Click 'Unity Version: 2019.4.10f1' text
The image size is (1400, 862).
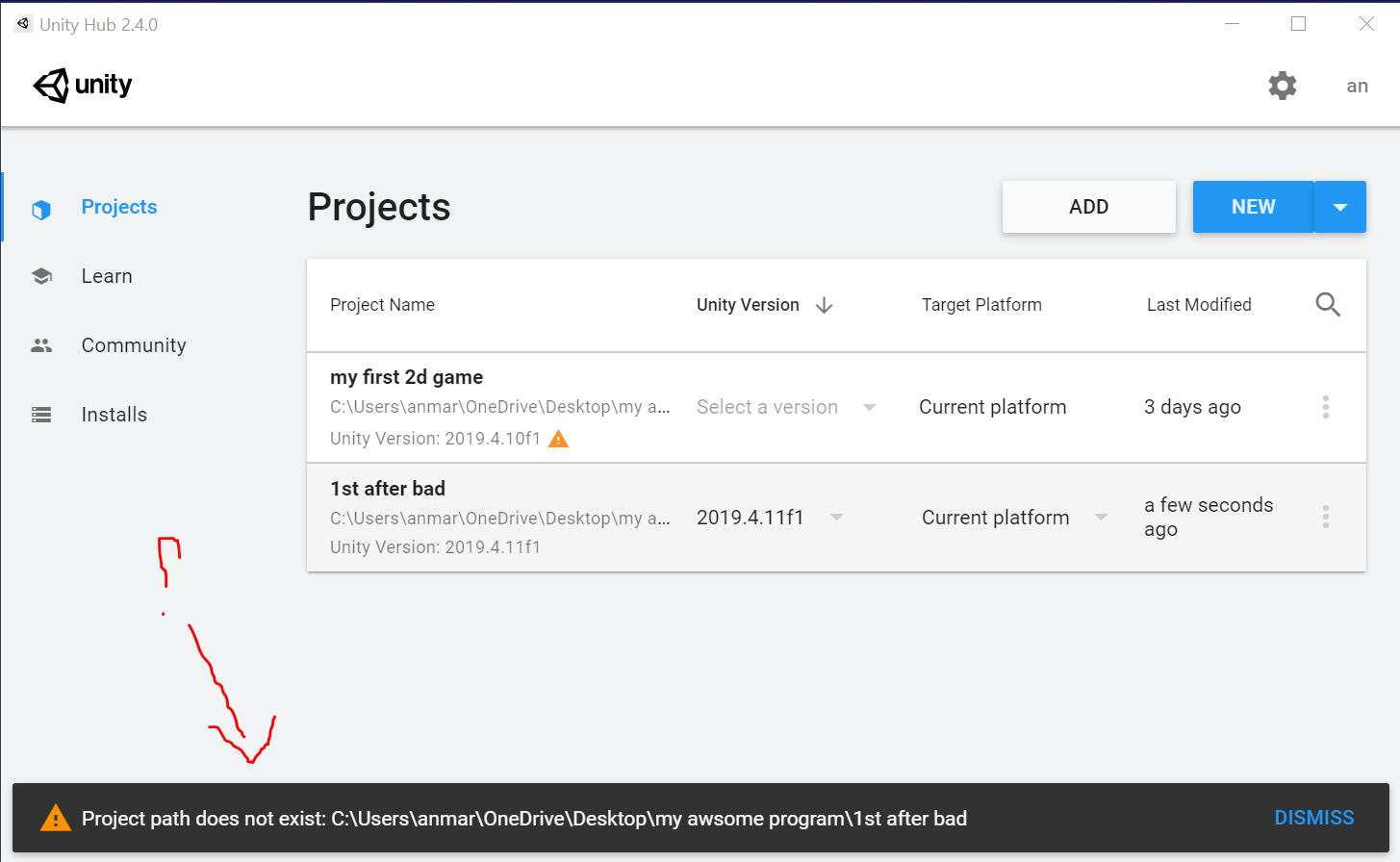[x=435, y=439]
